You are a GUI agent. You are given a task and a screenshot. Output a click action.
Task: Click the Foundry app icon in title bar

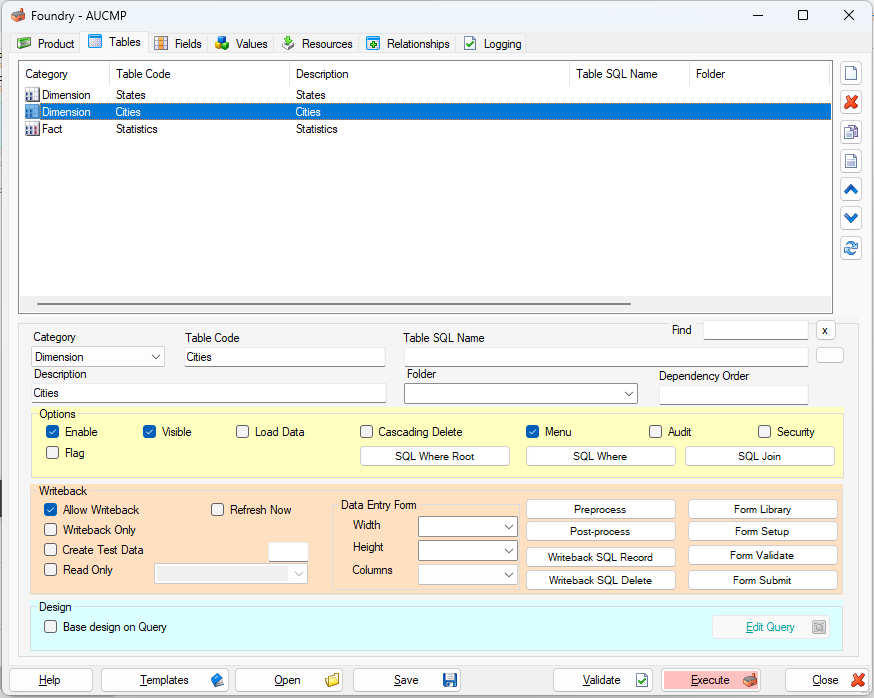click(18, 15)
